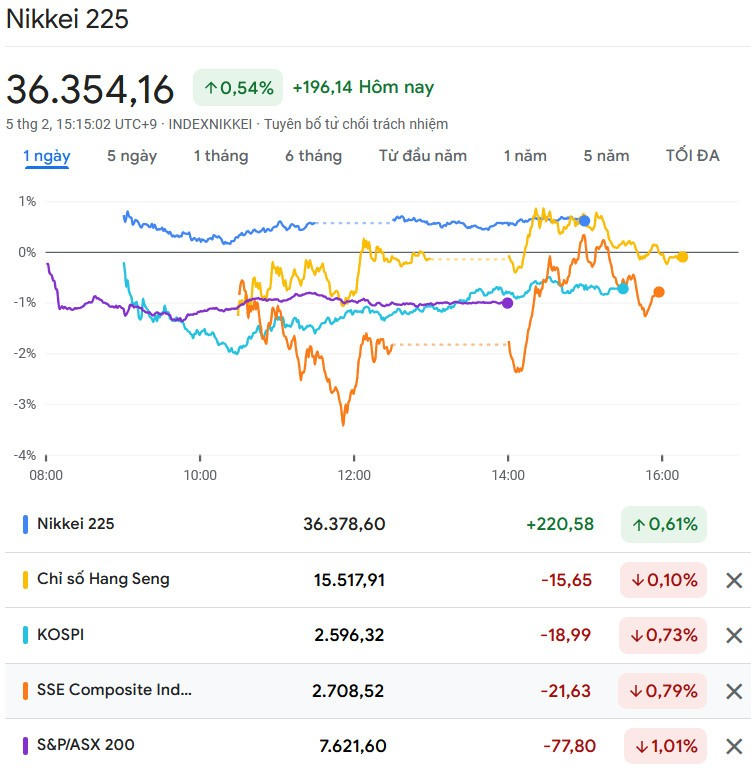Click the 36.354,16 headline price
This screenshot has width=751, height=773.
[x=90, y=89]
